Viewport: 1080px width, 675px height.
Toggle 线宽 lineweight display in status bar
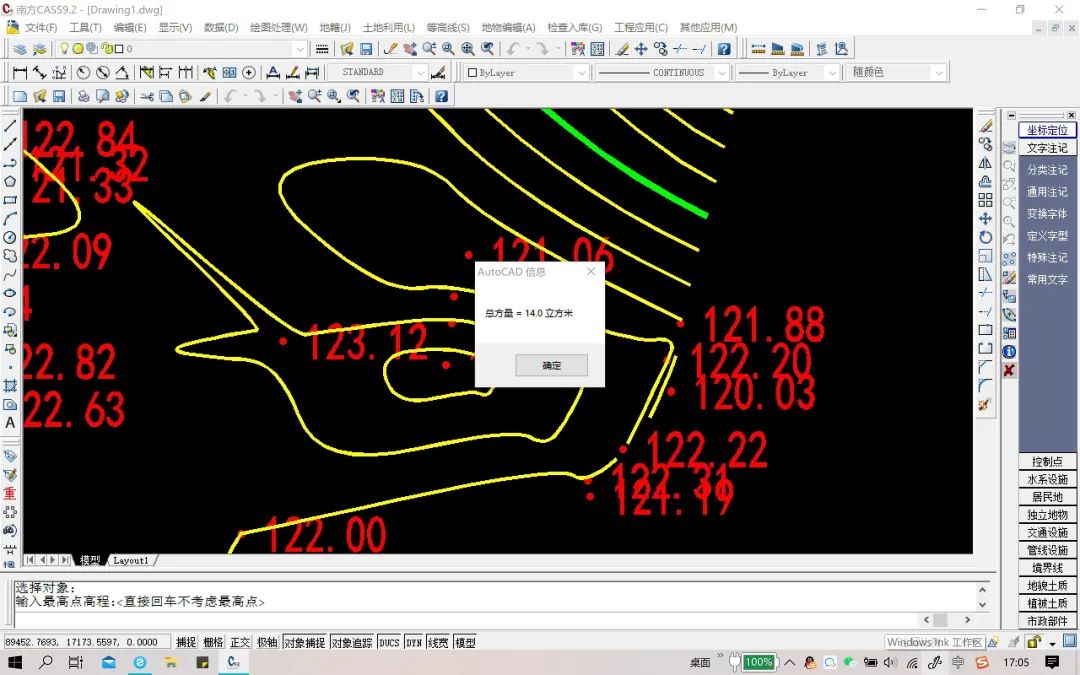(x=438, y=642)
